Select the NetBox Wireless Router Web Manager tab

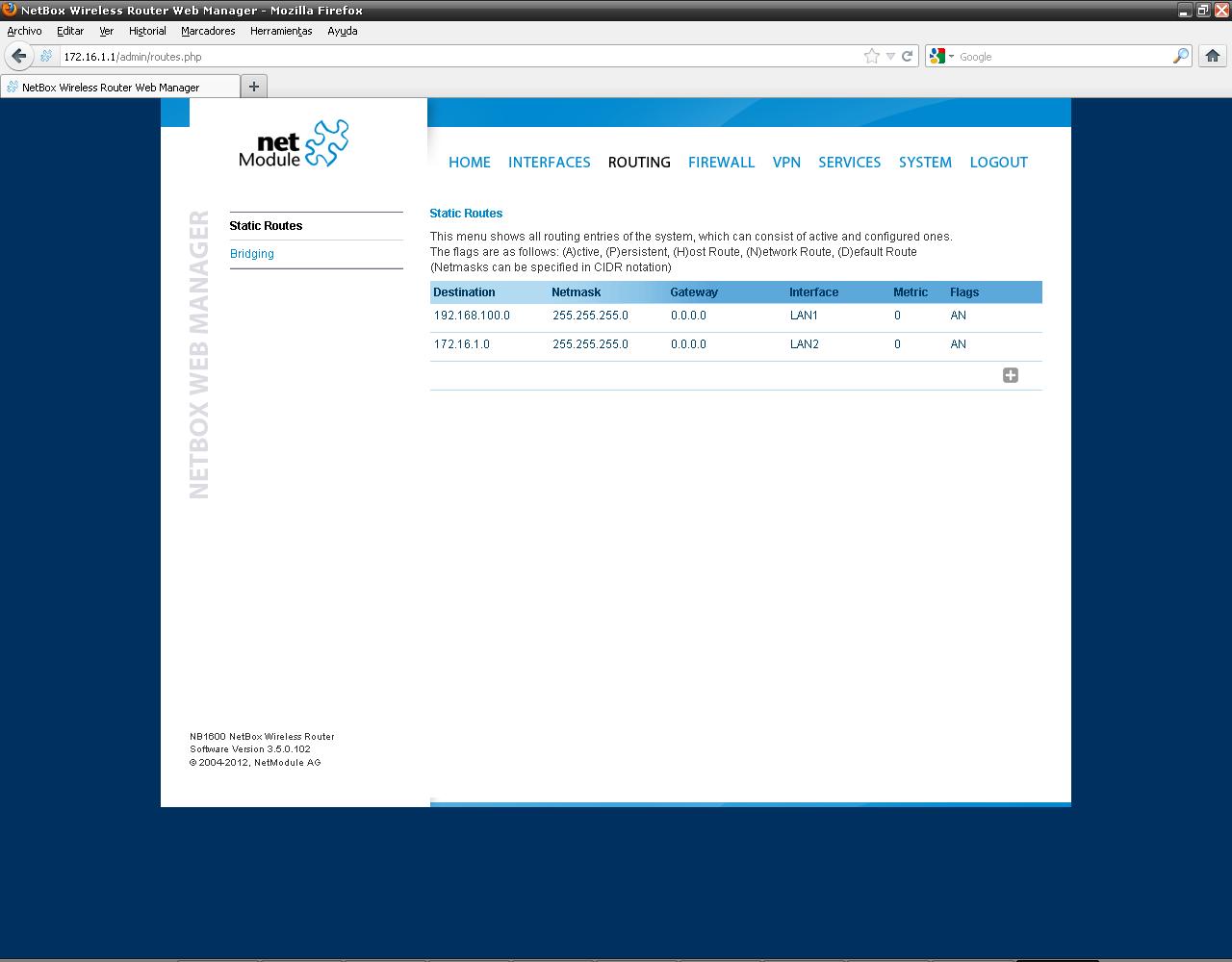coord(120,87)
